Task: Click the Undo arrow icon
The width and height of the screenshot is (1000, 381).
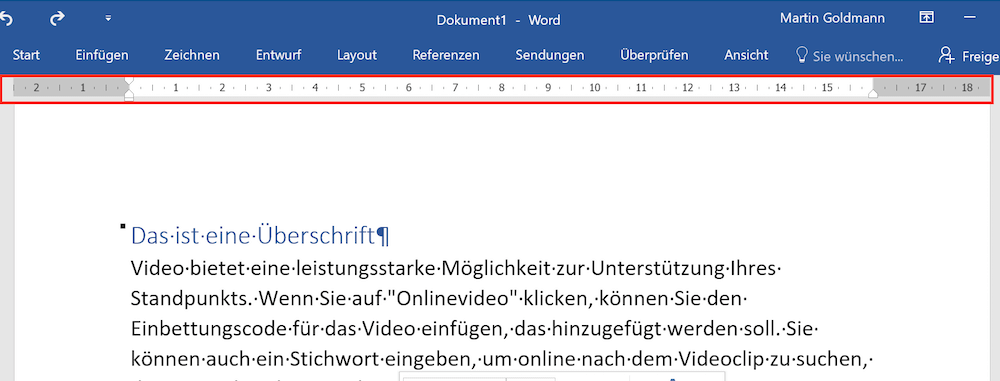Action: tap(6, 20)
